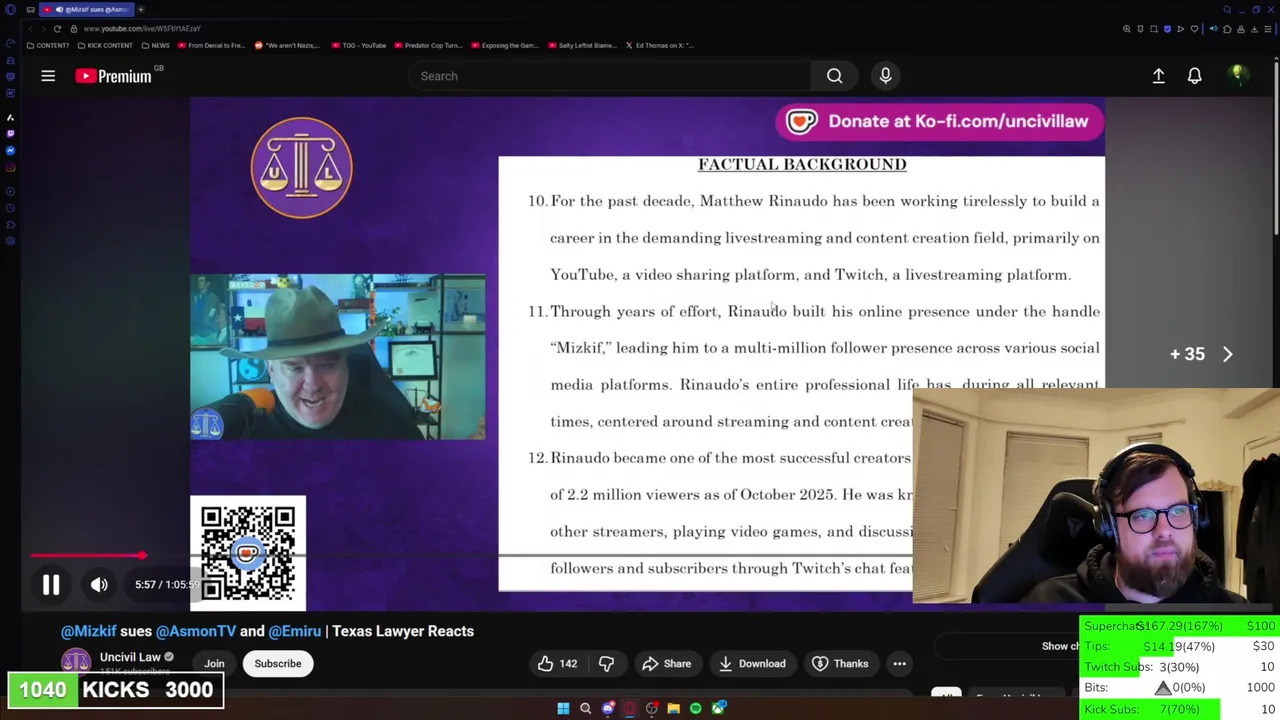Subscribe to Uncivil Law channel
The image size is (1280, 720).
(277, 664)
